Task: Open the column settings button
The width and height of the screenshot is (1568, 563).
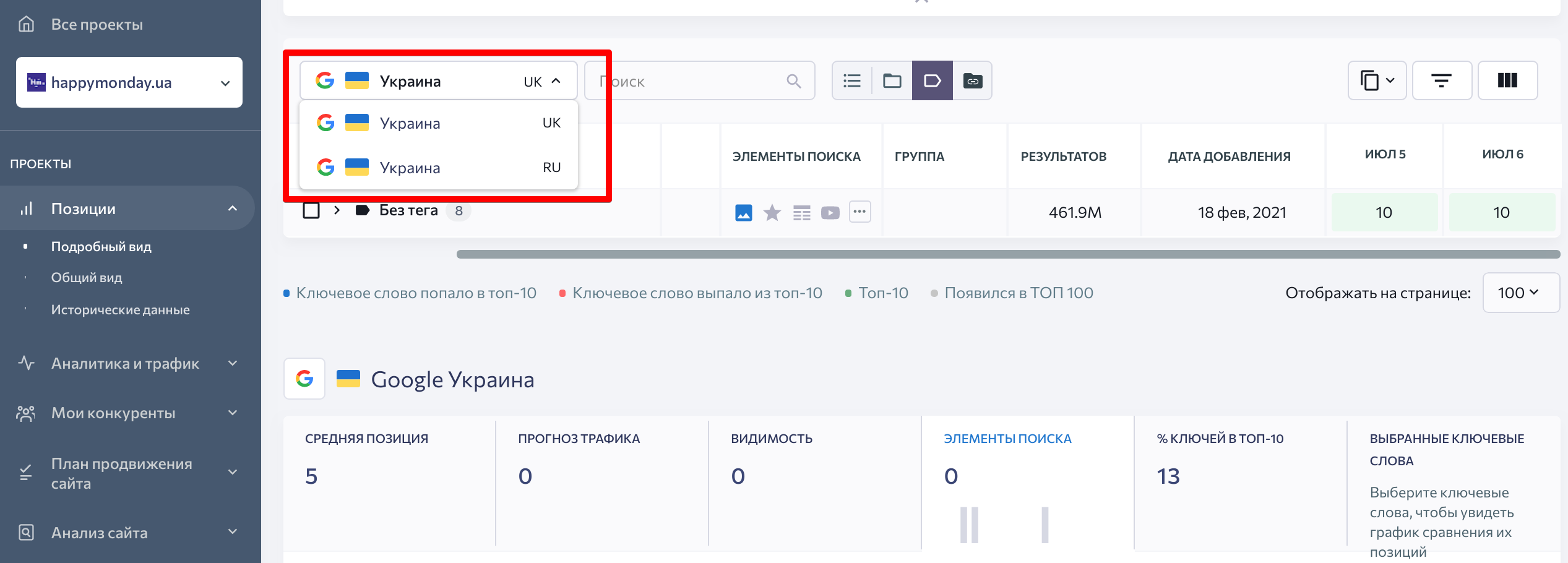Action: [1507, 80]
